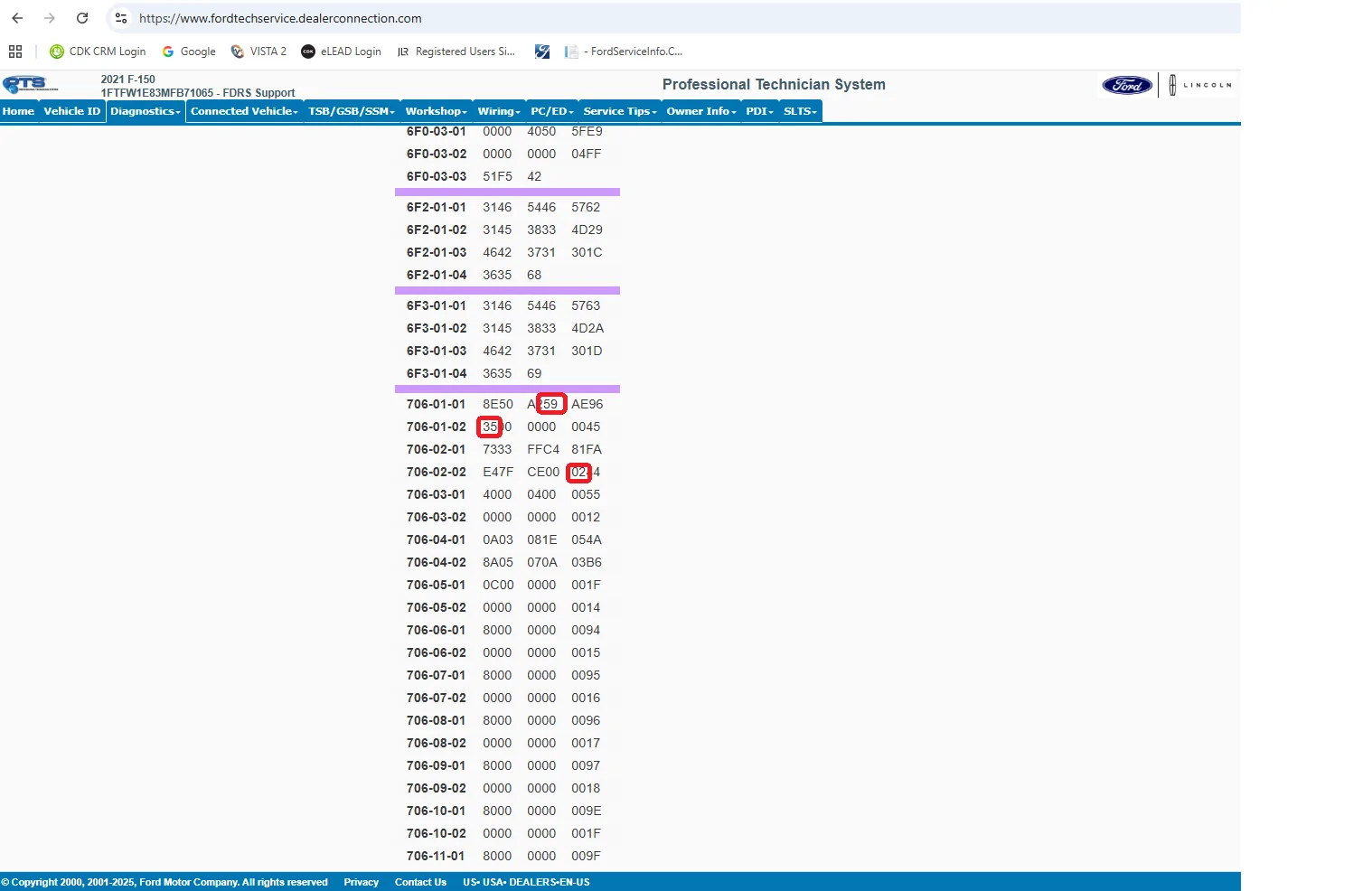The image size is (1372, 891).
Task: Click the Privacy link in footer
Action: point(361,882)
